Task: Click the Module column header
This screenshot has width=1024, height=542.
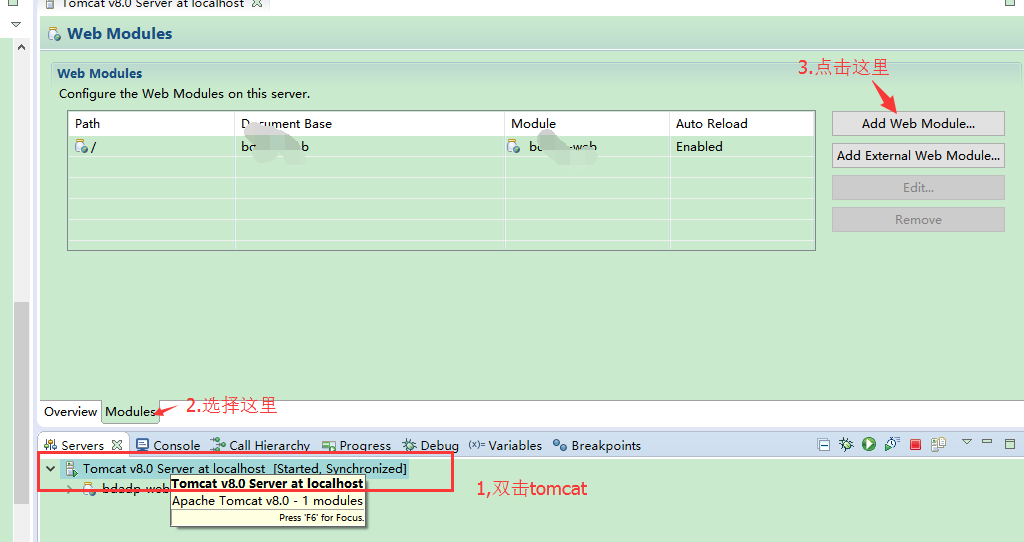Action: click(587, 123)
